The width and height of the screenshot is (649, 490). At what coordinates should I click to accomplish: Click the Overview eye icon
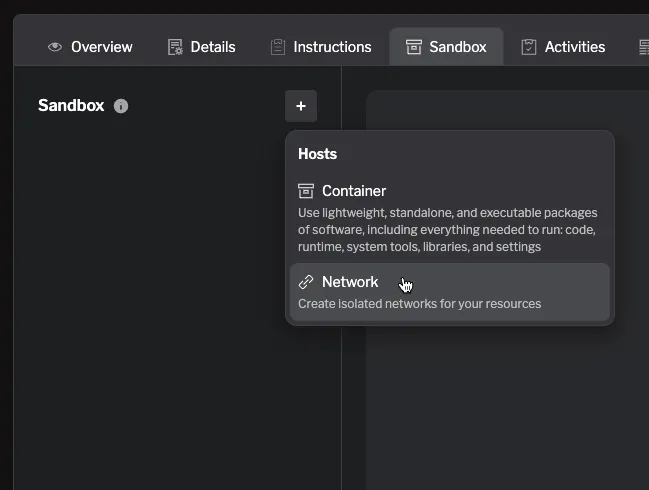coord(55,47)
